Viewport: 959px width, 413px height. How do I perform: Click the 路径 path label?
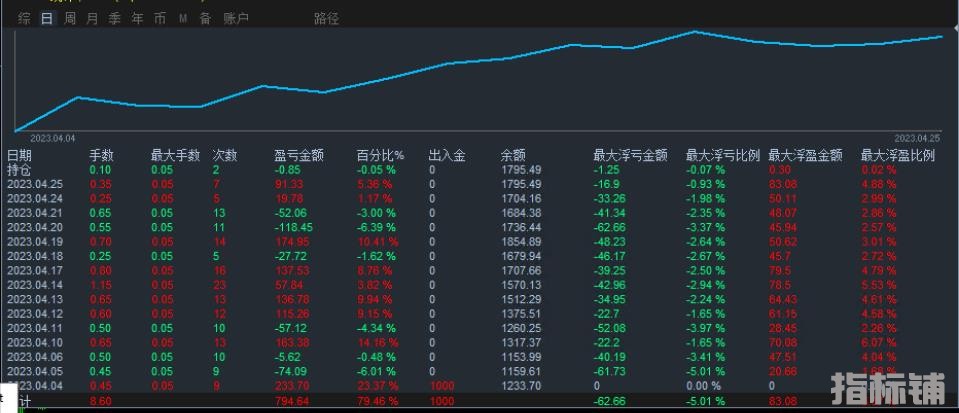(x=327, y=18)
